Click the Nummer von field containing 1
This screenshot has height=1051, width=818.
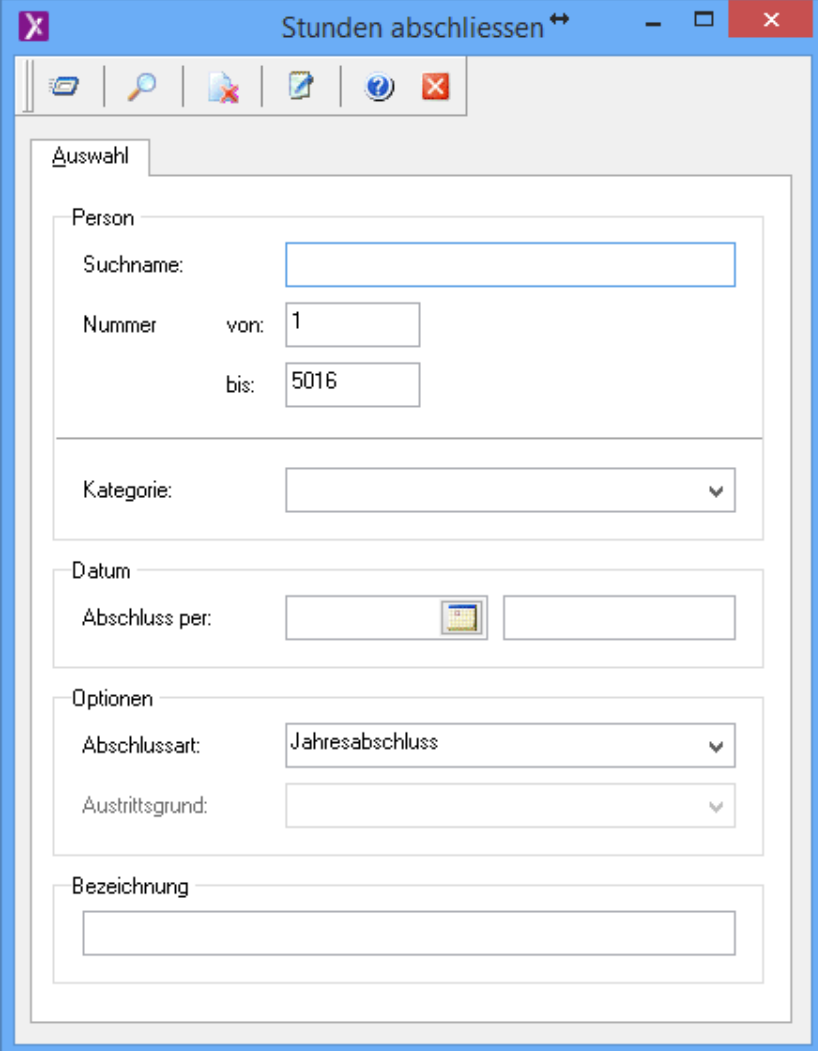click(352, 325)
